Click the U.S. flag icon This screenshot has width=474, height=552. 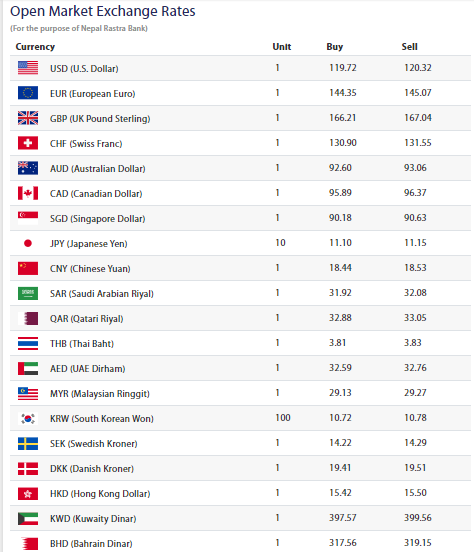(28, 68)
